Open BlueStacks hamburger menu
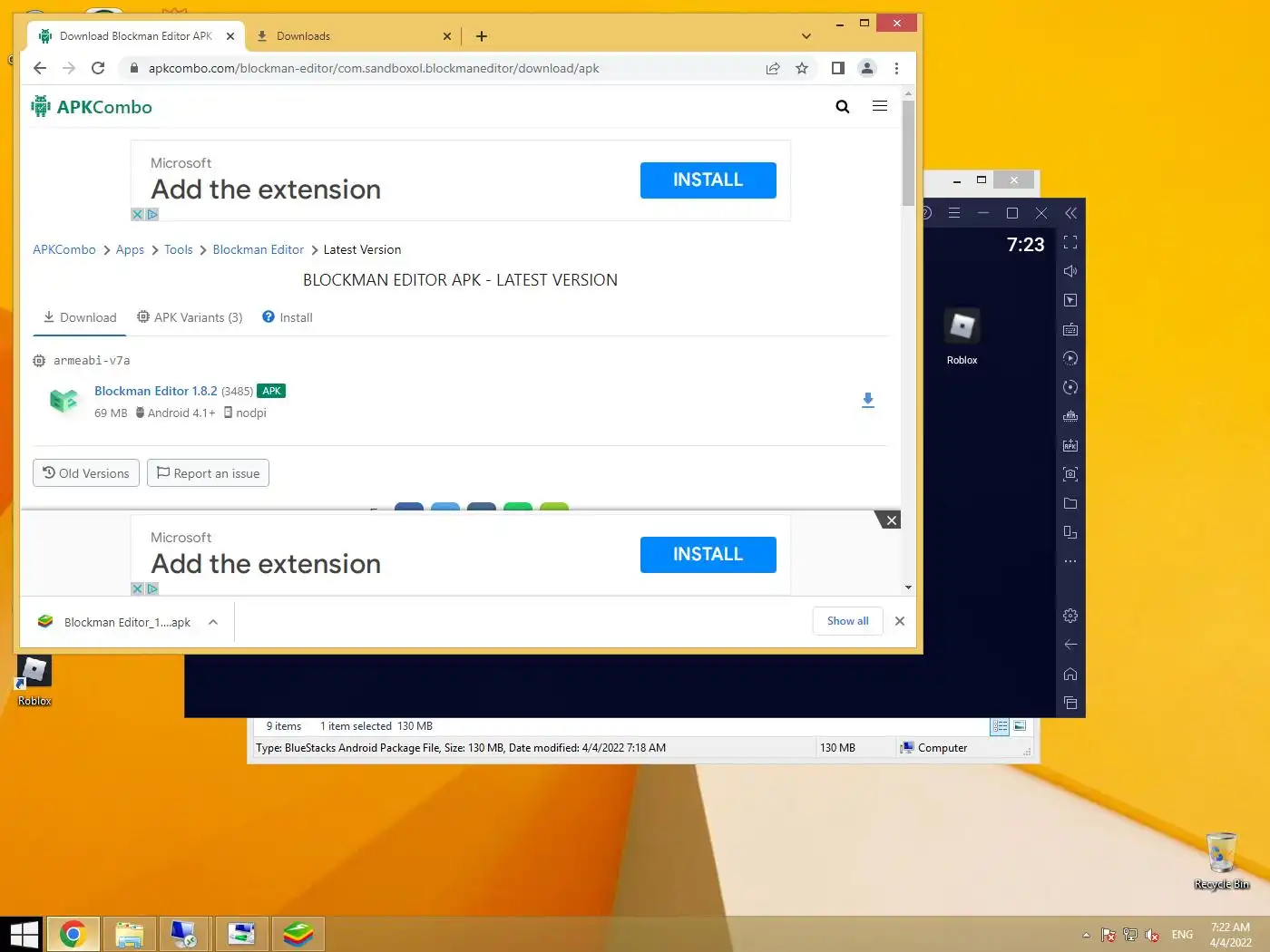The height and width of the screenshot is (952, 1270). click(x=954, y=213)
